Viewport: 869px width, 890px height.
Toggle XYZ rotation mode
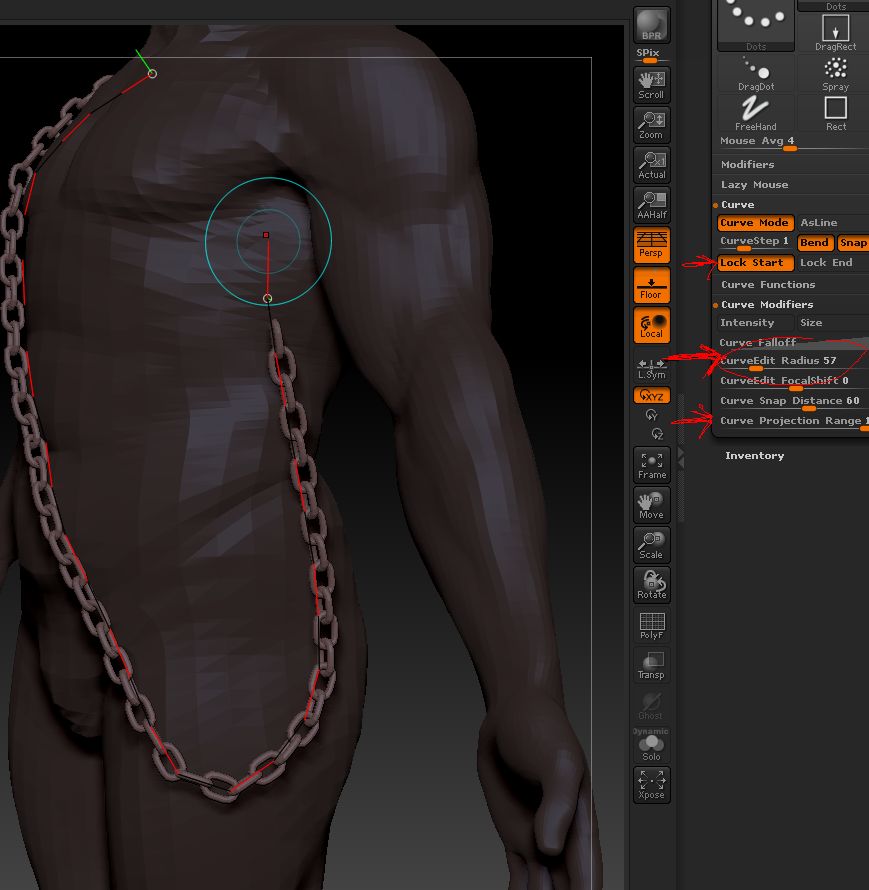click(x=652, y=395)
